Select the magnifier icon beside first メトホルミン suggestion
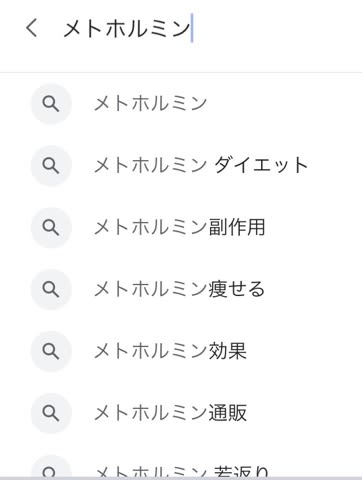362x480 pixels. [x=51, y=104]
